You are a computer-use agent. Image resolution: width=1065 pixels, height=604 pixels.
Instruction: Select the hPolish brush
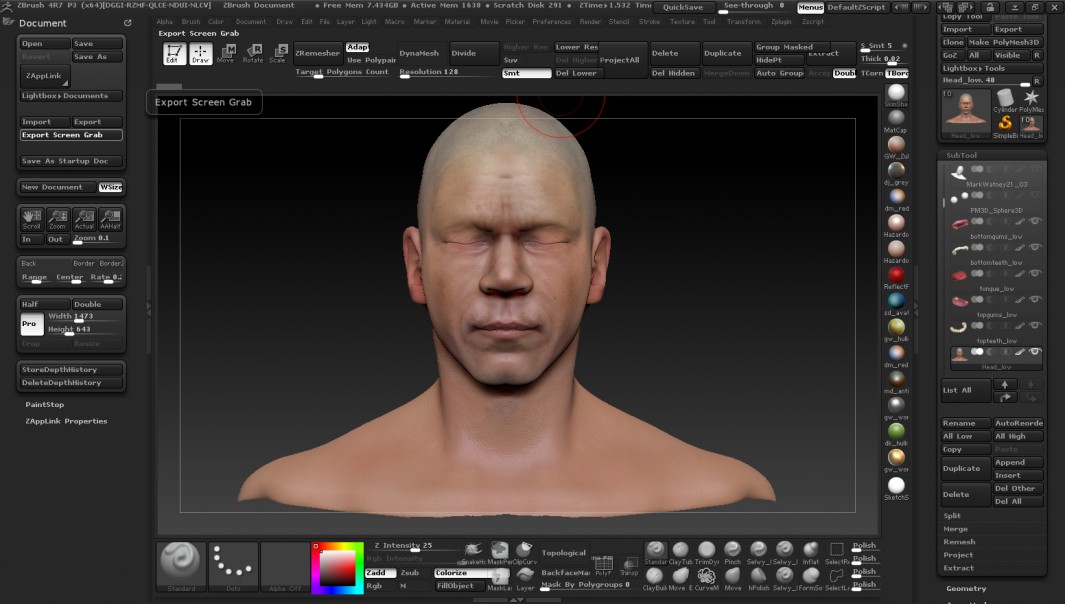point(758,579)
